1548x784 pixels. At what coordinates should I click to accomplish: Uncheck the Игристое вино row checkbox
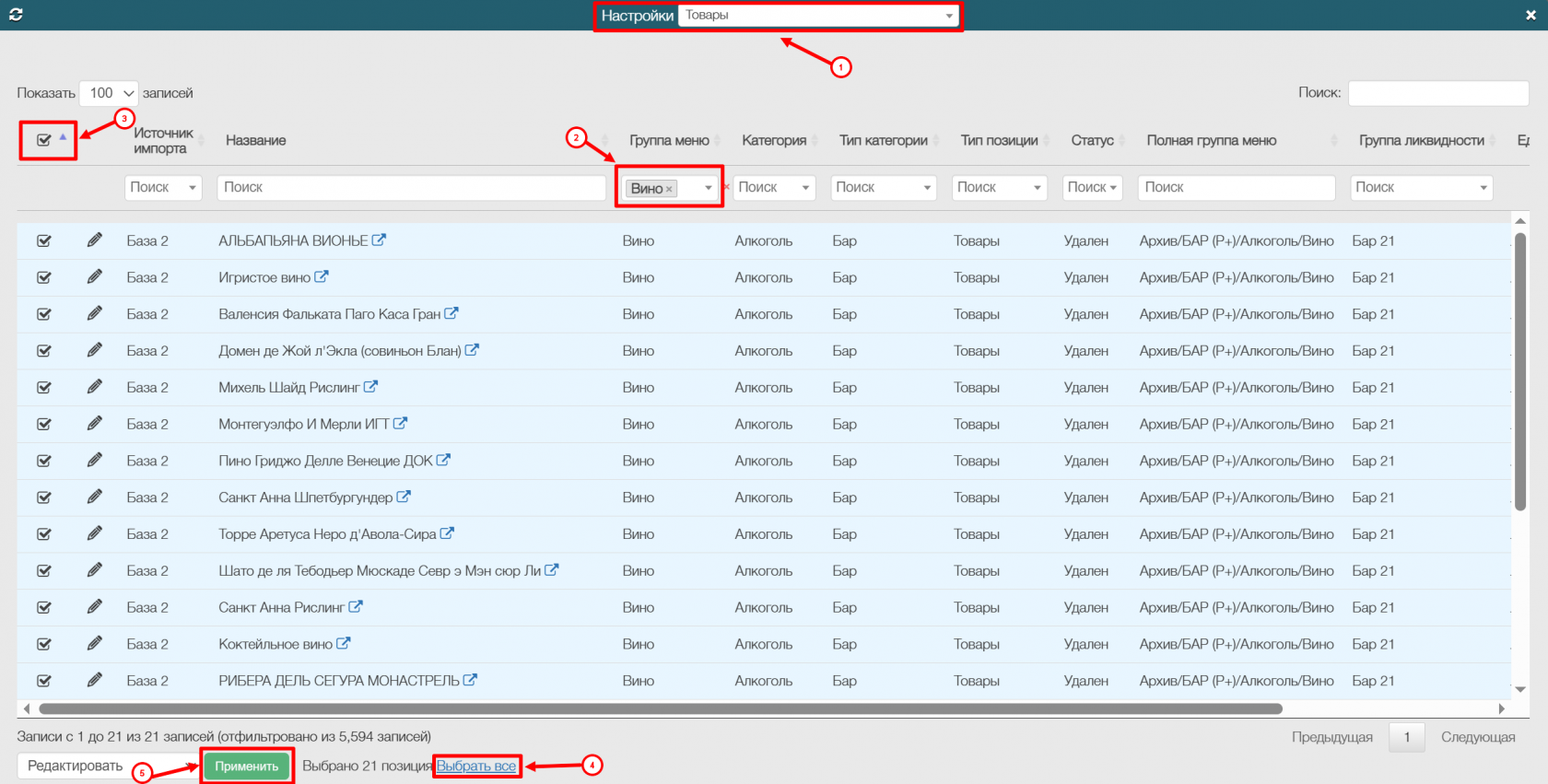43,277
